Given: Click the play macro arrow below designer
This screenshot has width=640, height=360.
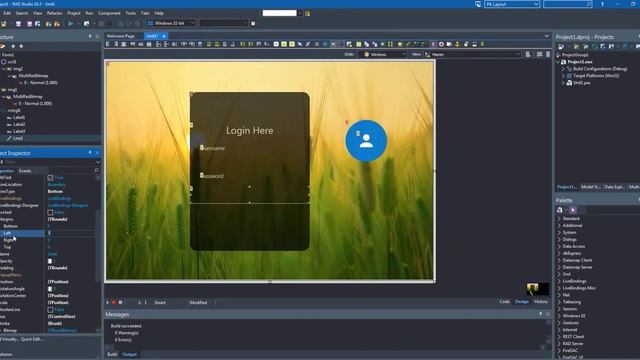Looking at the screenshot, I should pyautogui.click(x=108, y=302).
